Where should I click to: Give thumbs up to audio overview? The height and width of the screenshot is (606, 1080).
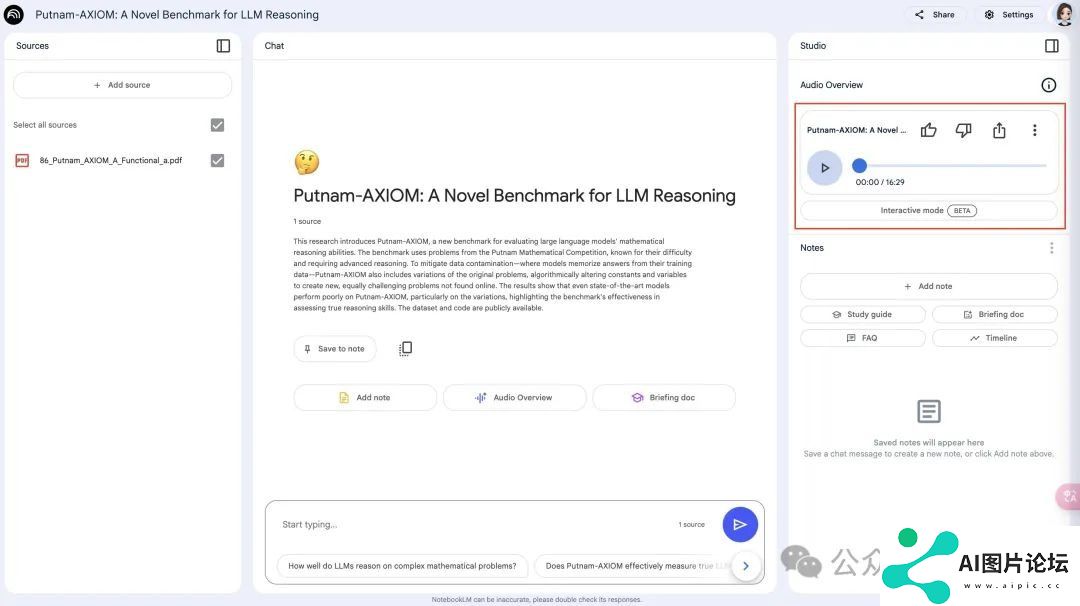point(928,130)
